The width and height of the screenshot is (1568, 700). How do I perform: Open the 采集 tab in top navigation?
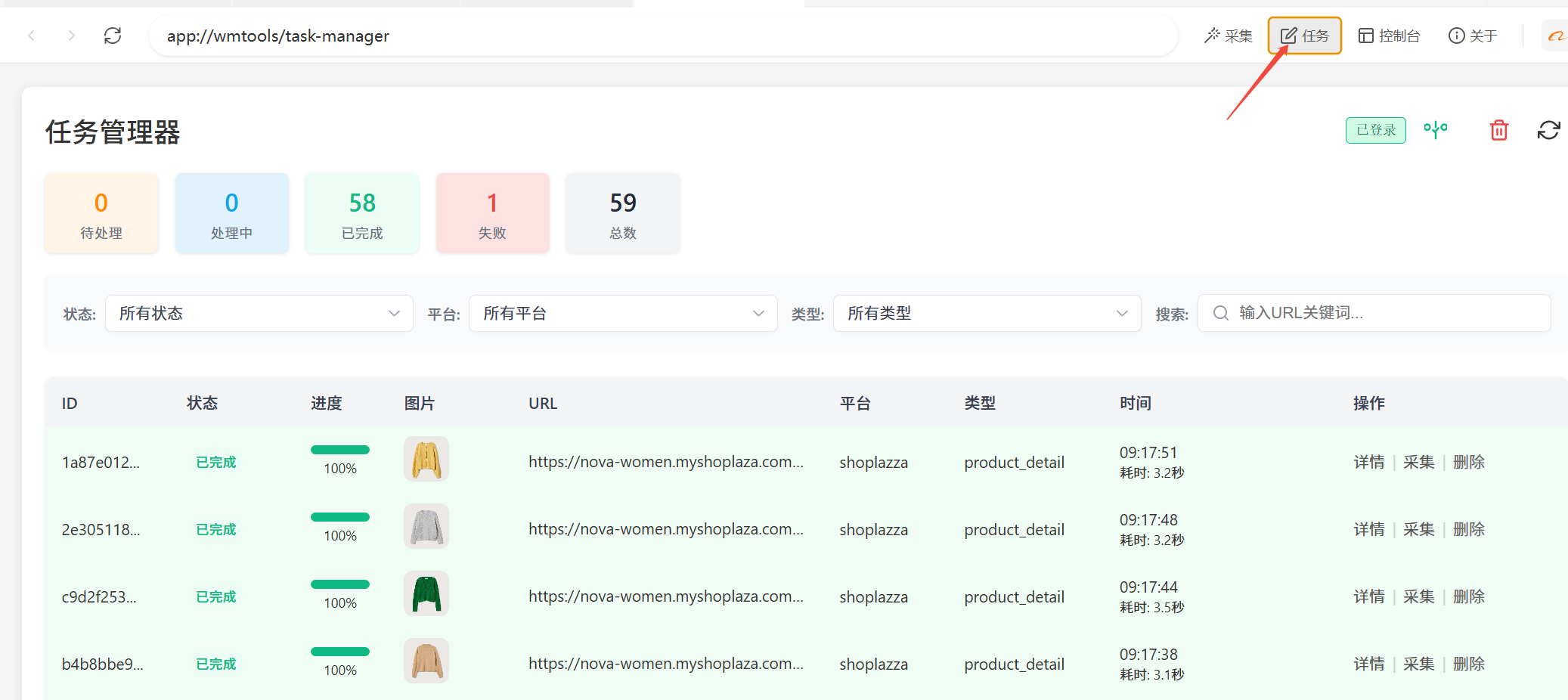[x=1229, y=36]
